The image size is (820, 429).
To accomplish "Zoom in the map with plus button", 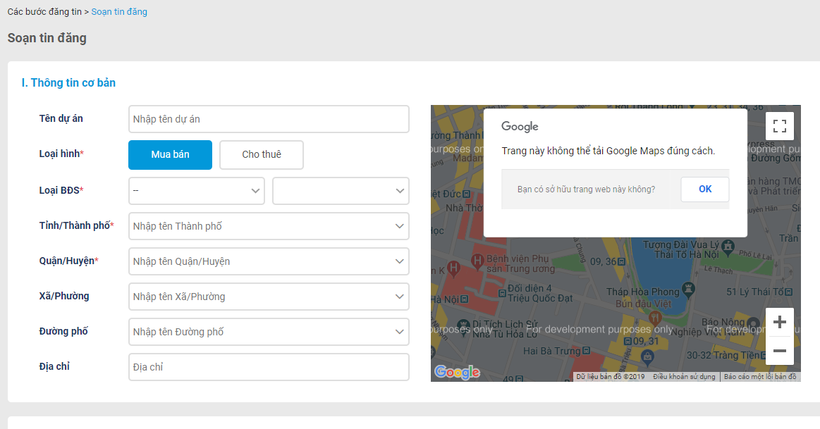I will (779, 322).
